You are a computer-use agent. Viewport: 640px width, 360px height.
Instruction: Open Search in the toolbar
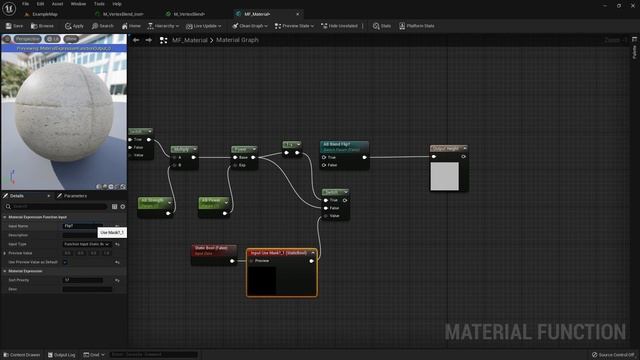[102, 26]
